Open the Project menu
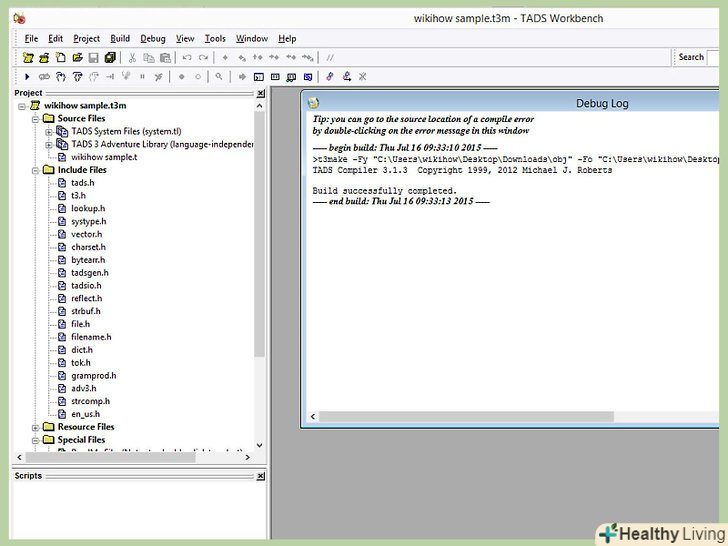The width and height of the screenshot is (728, 546). pyautogui.click(x=86, y=39)
